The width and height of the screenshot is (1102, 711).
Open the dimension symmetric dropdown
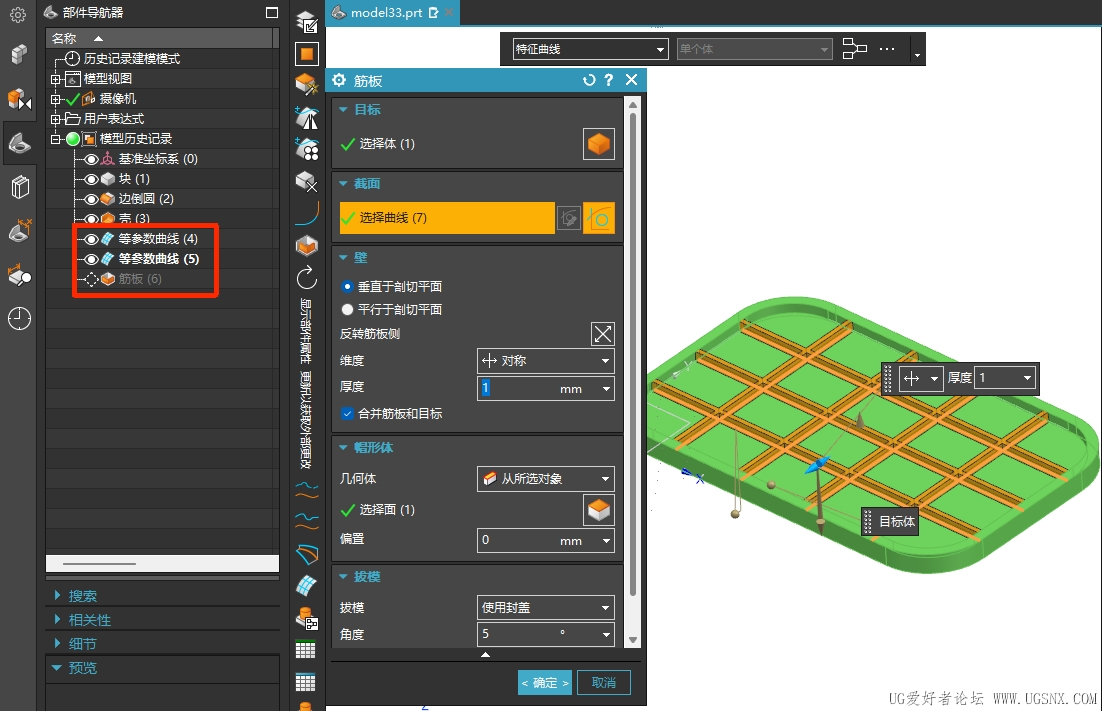[x=545, y=361]
